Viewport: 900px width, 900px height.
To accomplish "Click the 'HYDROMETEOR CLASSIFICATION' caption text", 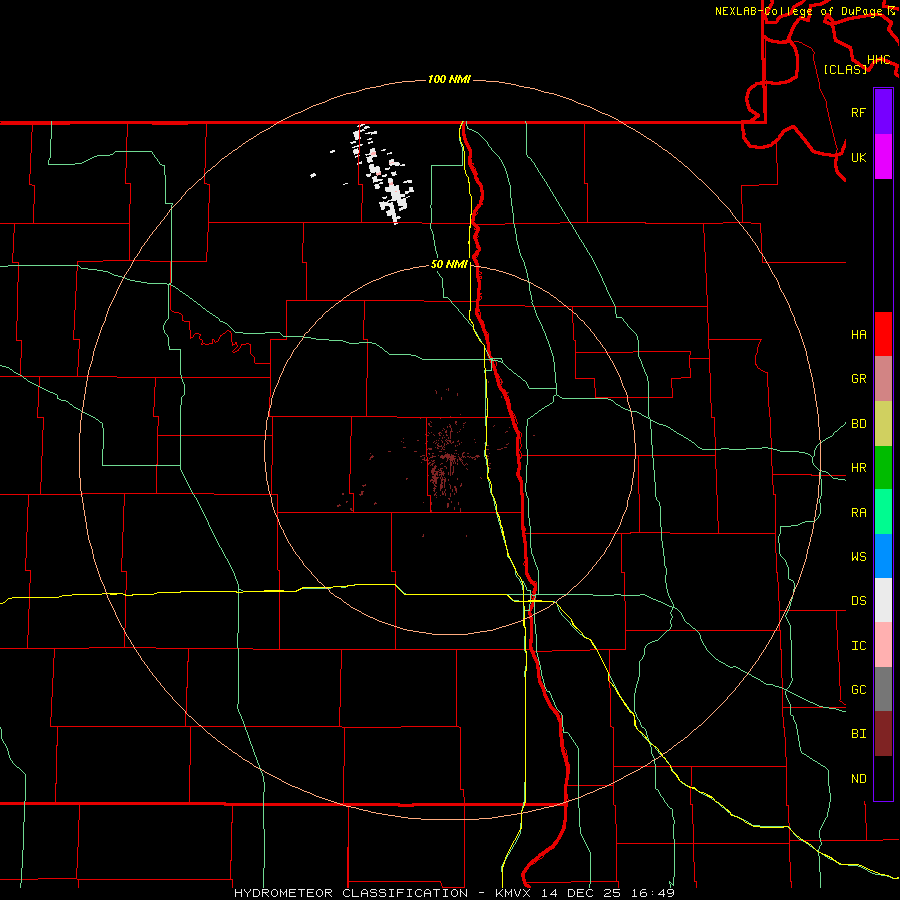I will click(351, 893).
